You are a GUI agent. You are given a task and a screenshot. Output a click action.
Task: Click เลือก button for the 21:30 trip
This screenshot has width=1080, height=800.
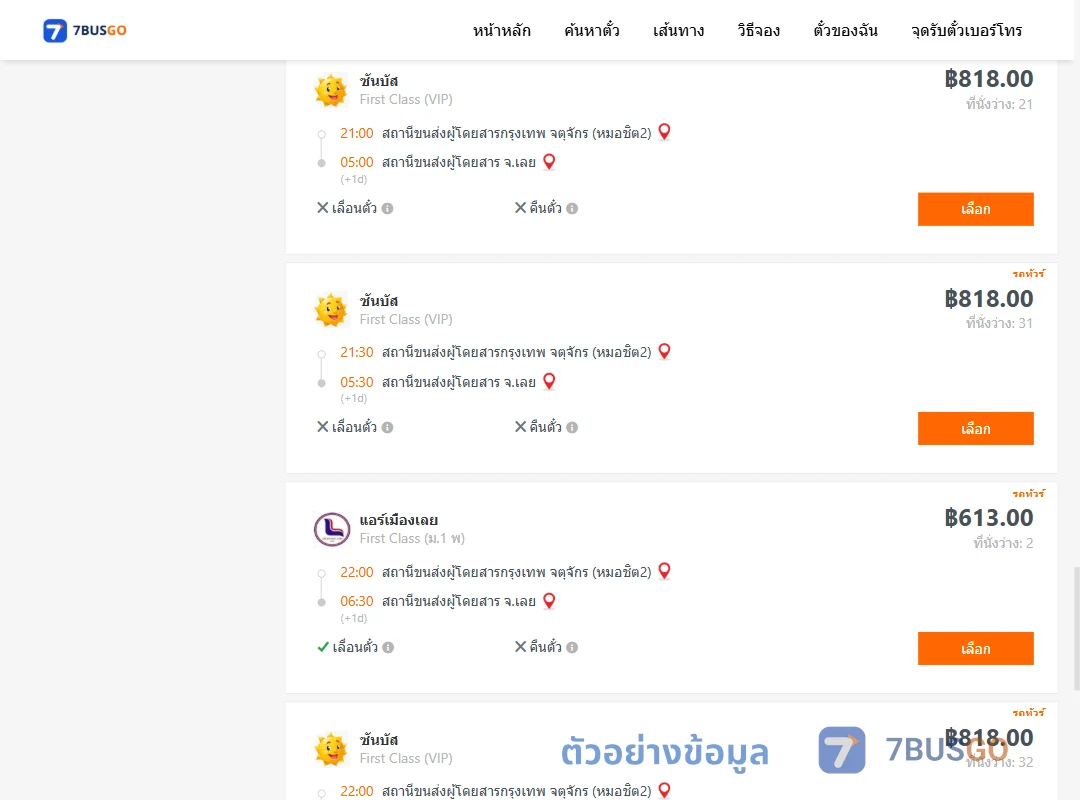[x=975, y=429]
